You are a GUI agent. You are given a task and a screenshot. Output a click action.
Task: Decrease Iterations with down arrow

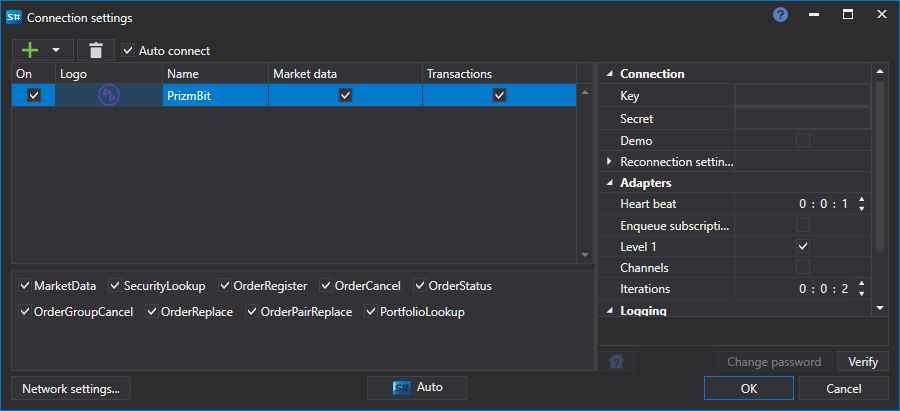(x=862, y=293)
